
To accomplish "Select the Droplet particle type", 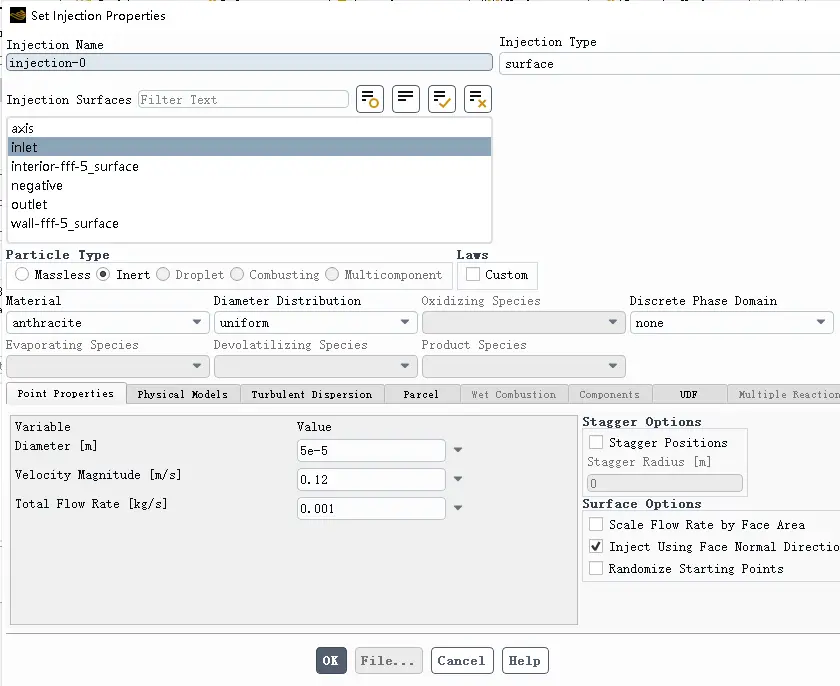I will coord(163,274).
